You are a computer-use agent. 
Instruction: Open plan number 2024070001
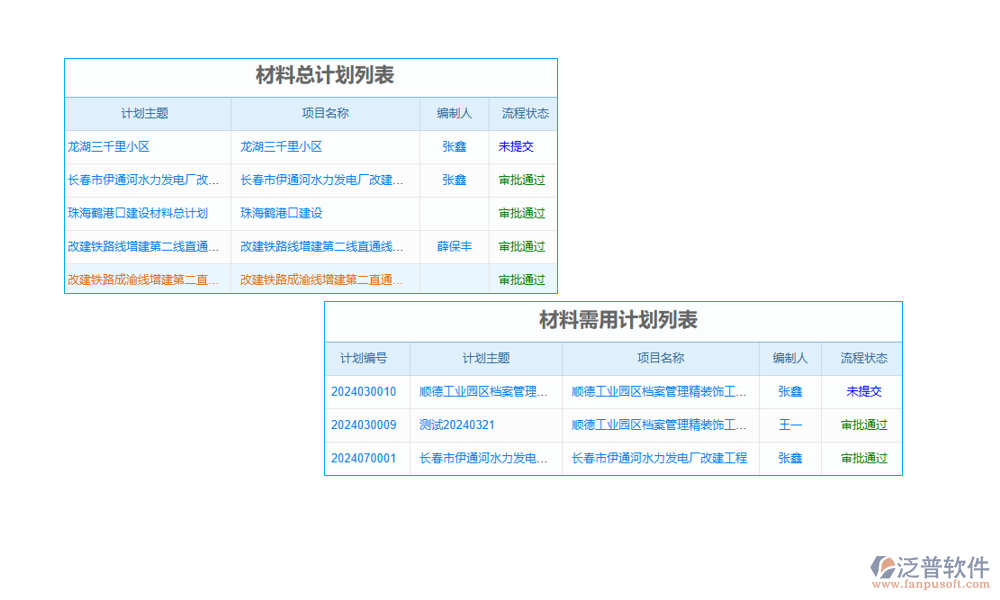tap(367, 458)
